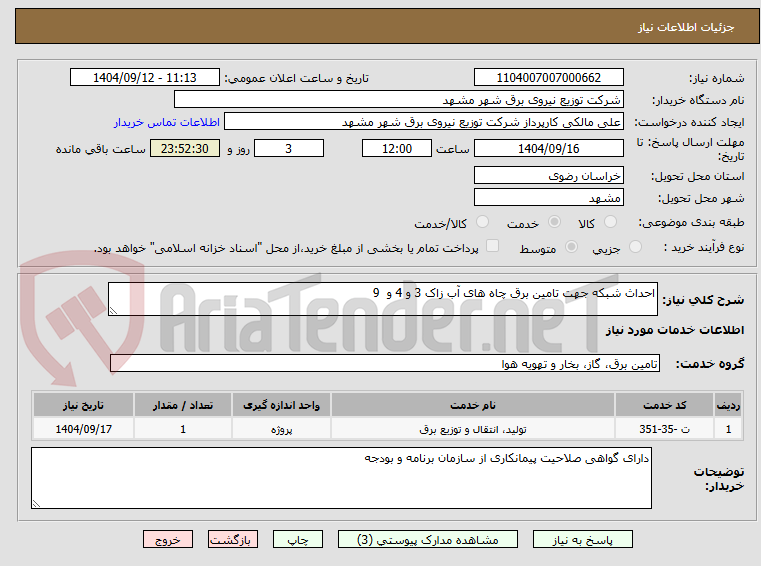Click the بازگشت back button

tap(232, 539)
